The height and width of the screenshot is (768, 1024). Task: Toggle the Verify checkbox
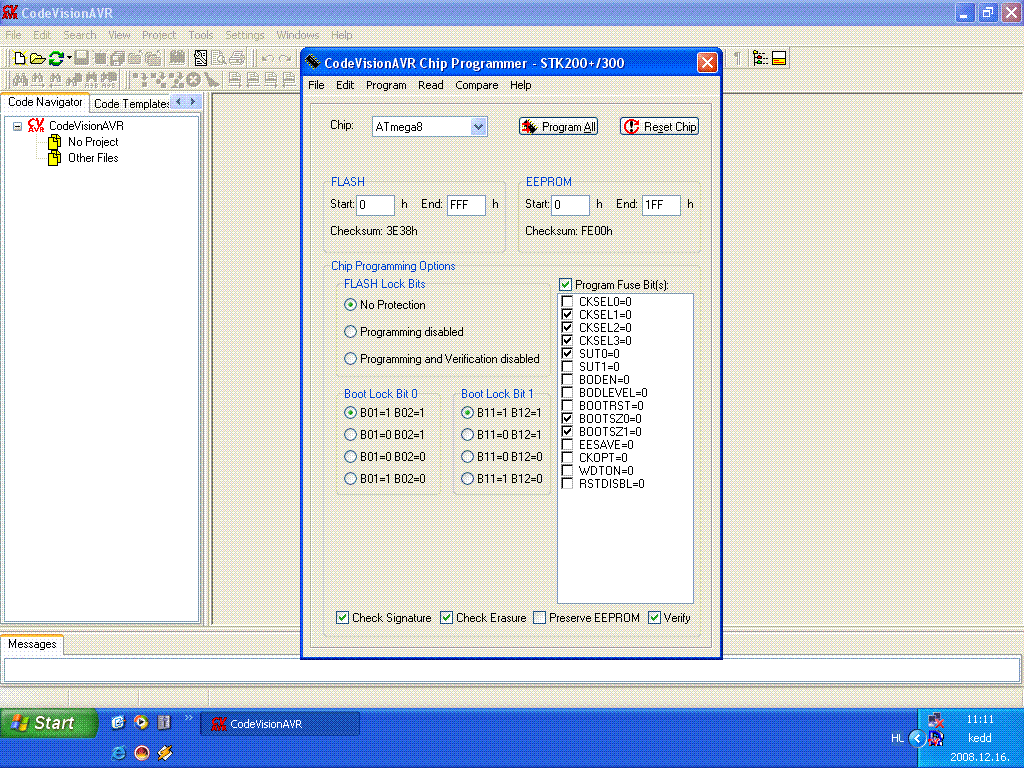coord(654,618)
